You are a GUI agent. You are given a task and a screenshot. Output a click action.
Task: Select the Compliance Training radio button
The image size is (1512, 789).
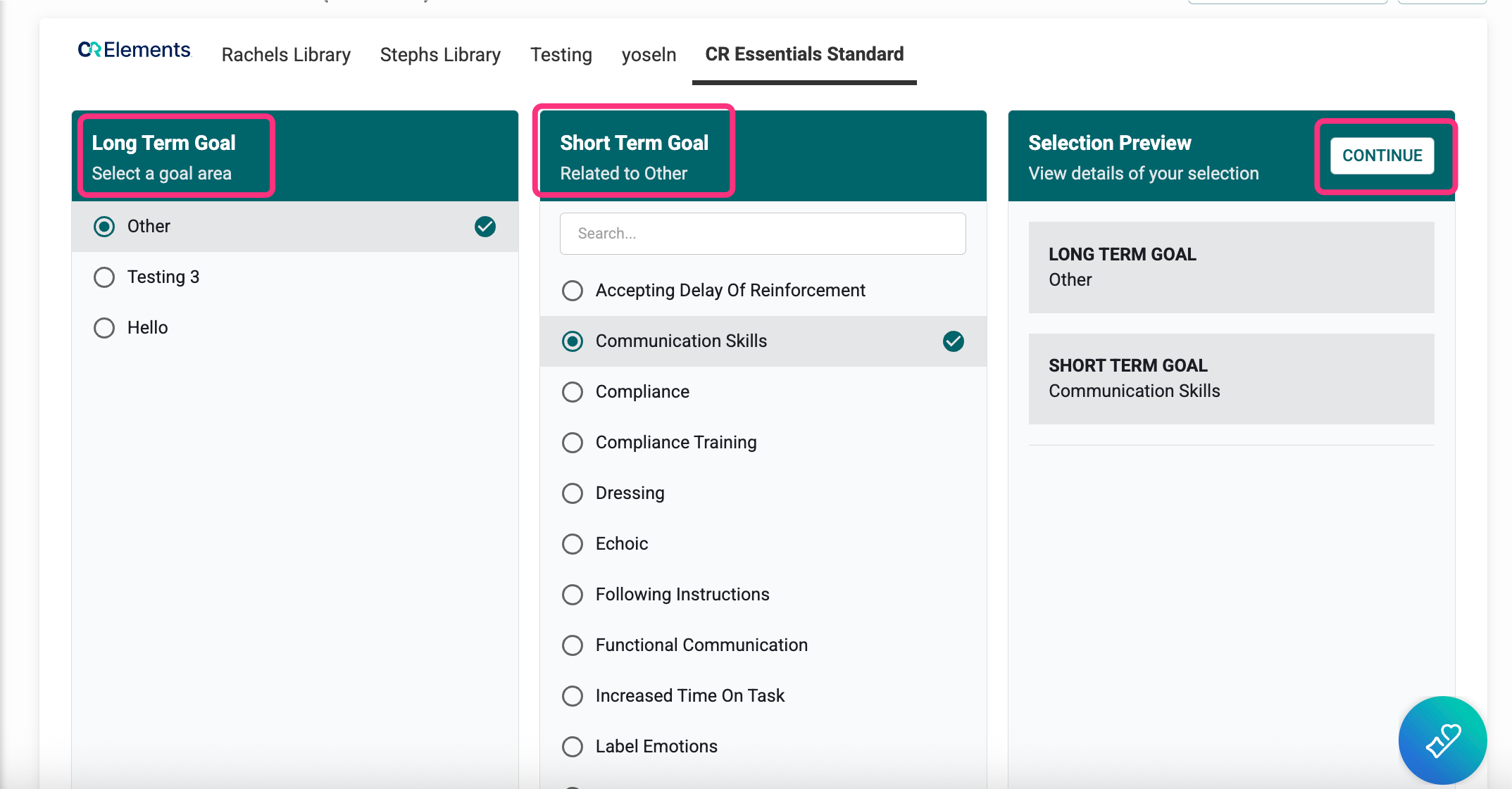(x=573, y=443)
